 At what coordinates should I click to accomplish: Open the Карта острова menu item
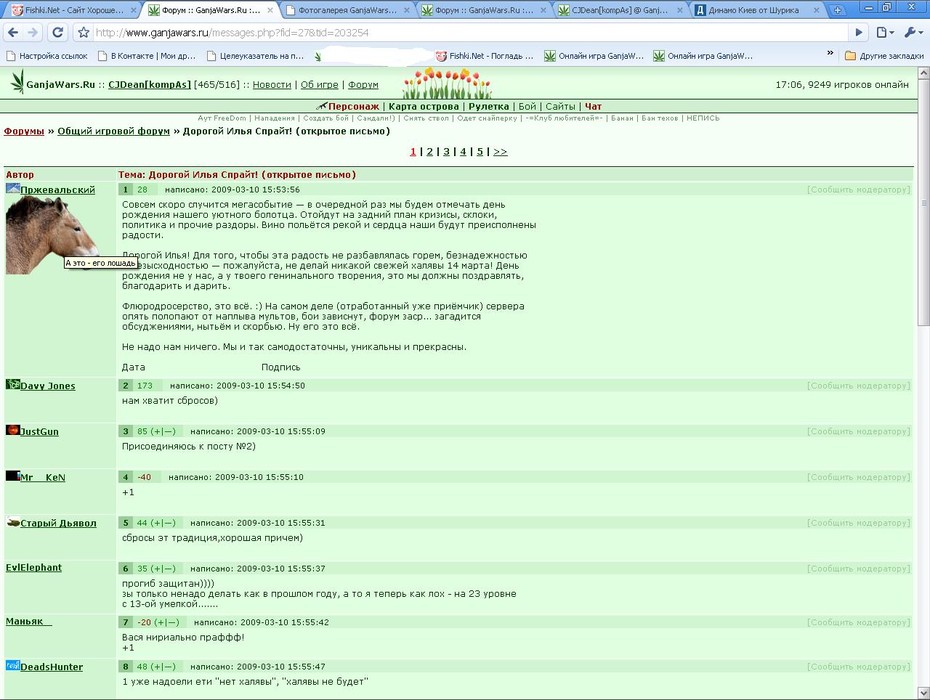[x=423, y=106]
